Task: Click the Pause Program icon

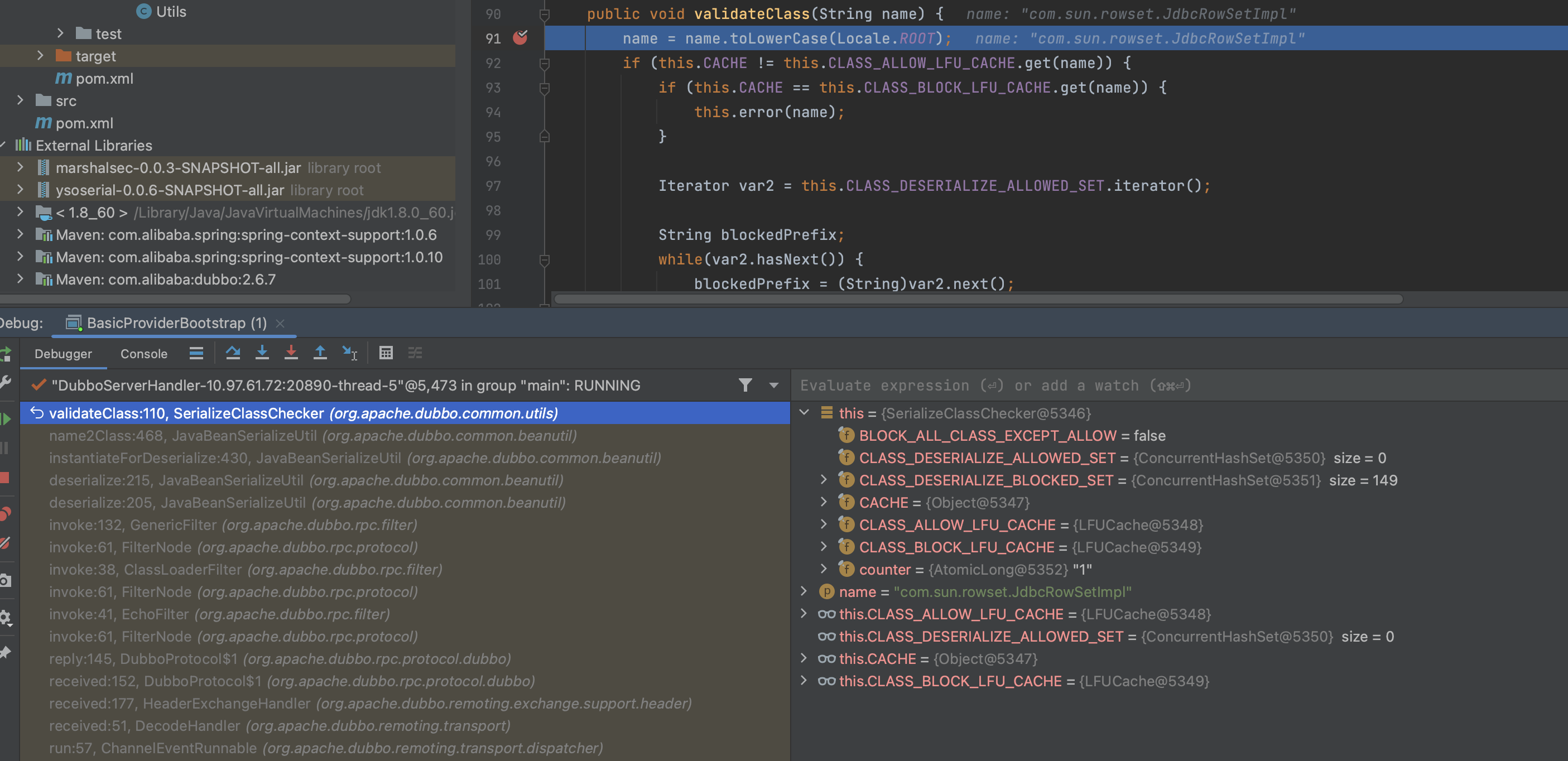Action: tap(5, 448)
